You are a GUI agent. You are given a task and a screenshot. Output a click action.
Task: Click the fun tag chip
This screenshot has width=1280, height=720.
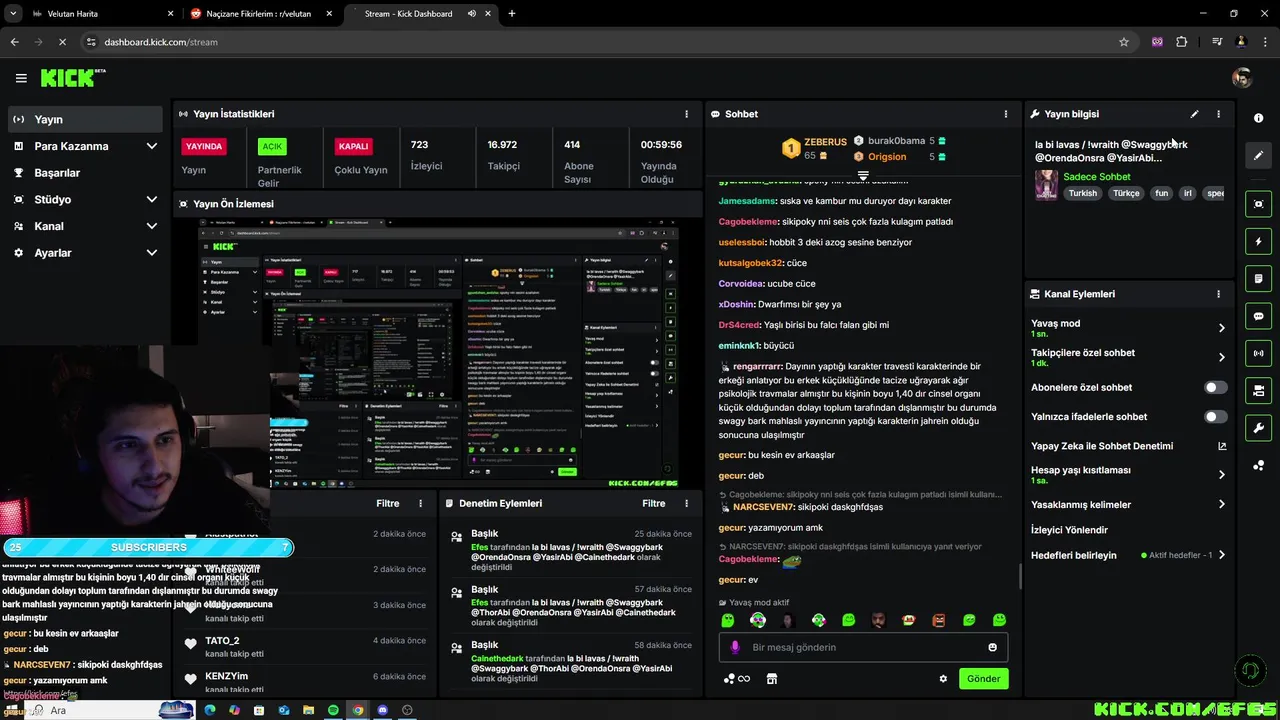tap(1161, 193)
